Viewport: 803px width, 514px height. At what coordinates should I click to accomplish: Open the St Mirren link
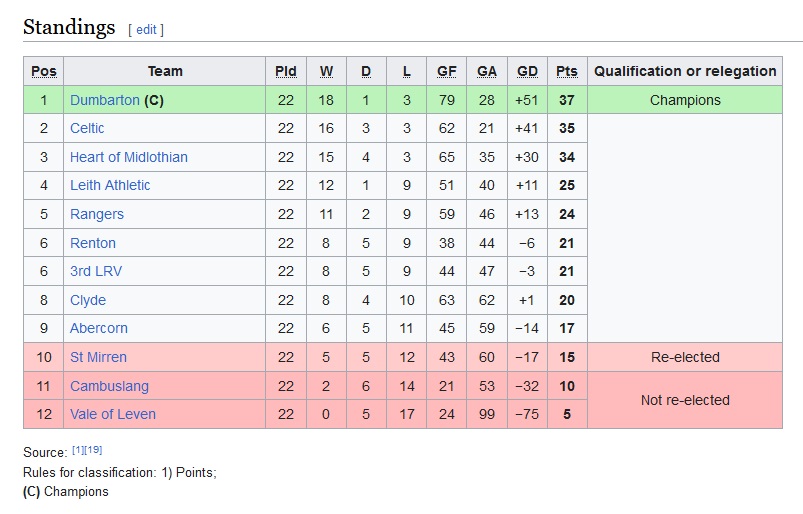pos(98,357)
